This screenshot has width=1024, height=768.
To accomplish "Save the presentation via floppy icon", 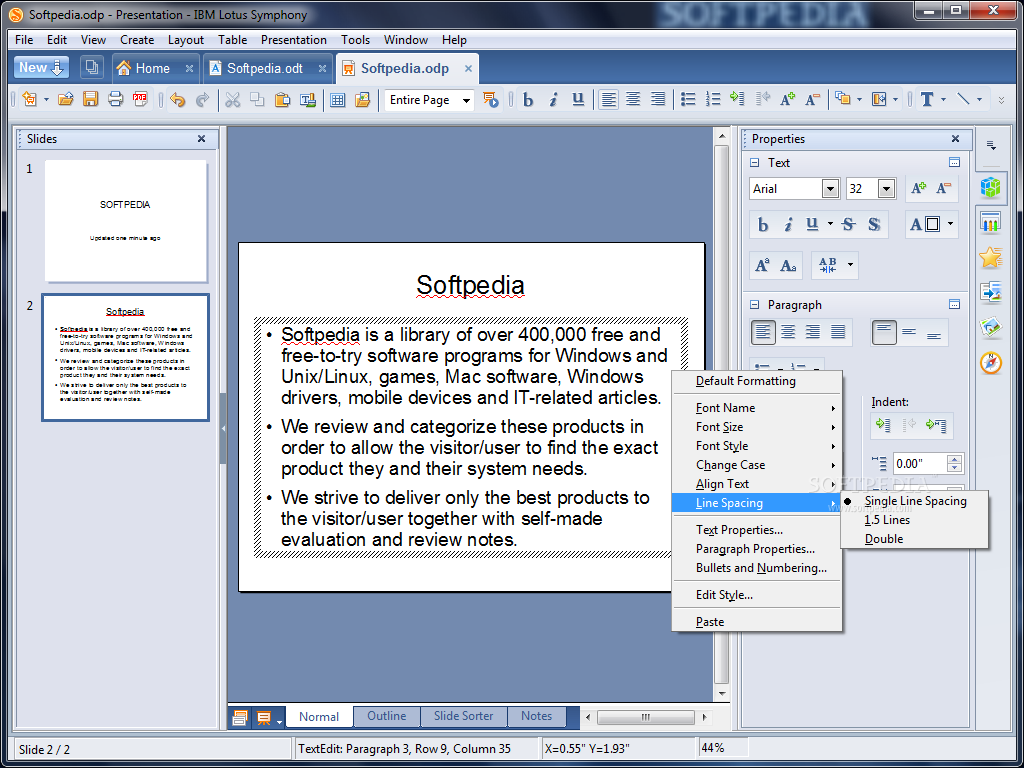I will (90, 100).
